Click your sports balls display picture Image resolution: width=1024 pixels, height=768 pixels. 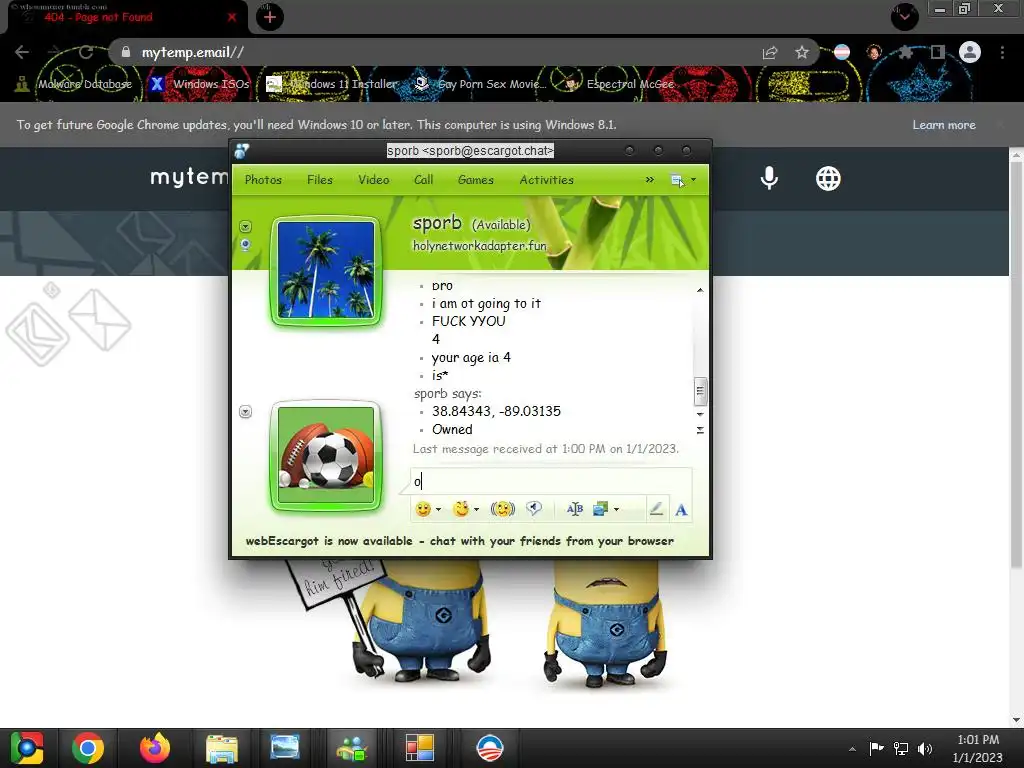tap(326, 455)
